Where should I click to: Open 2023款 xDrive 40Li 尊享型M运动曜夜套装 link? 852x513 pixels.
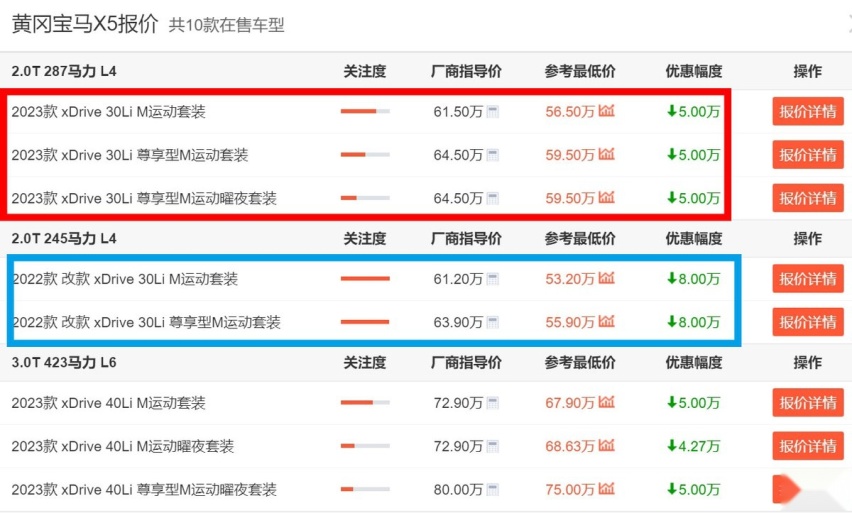pyautogui.click(x=144, y=490)
